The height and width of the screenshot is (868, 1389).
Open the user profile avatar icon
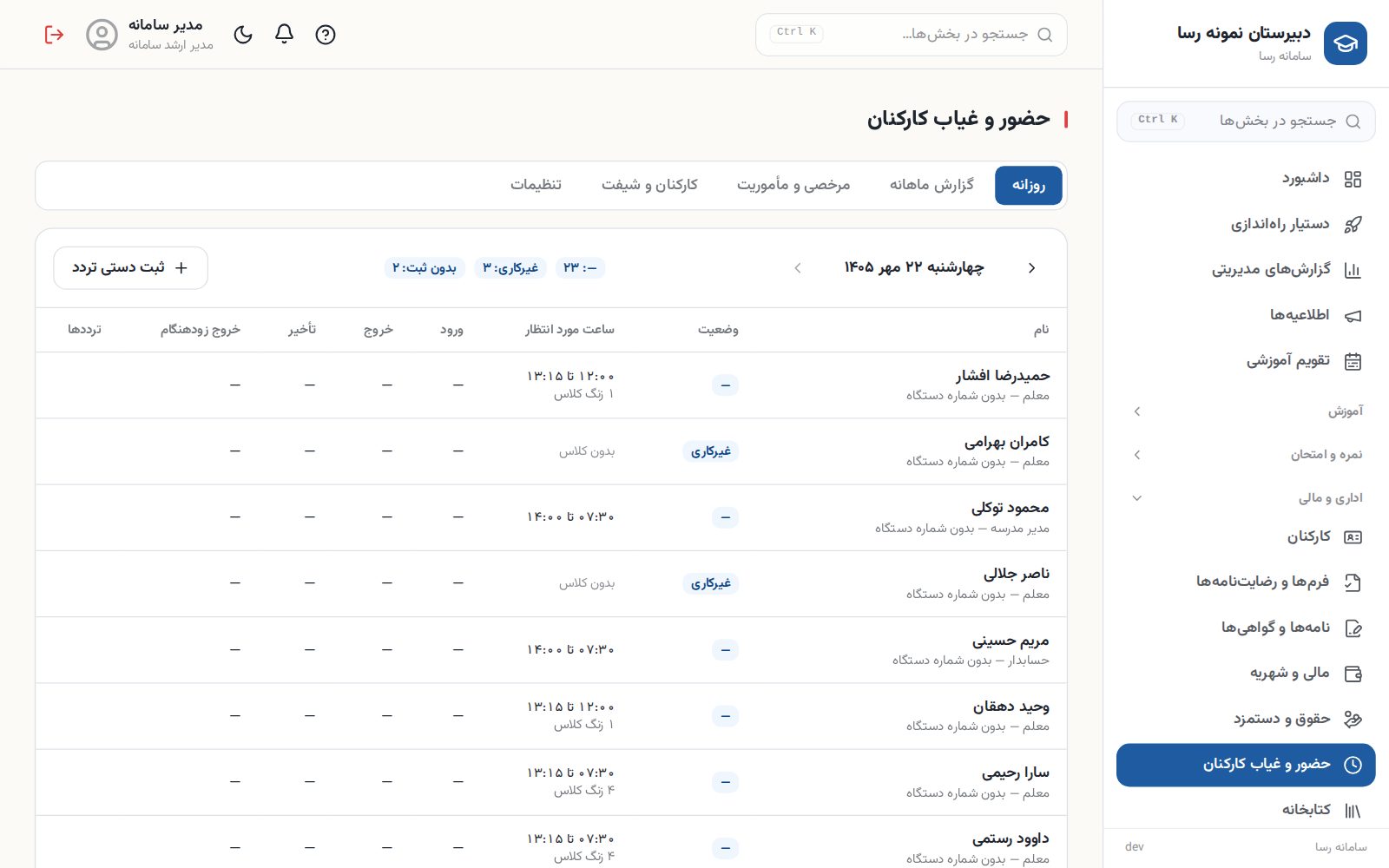[x=102, y=35]
